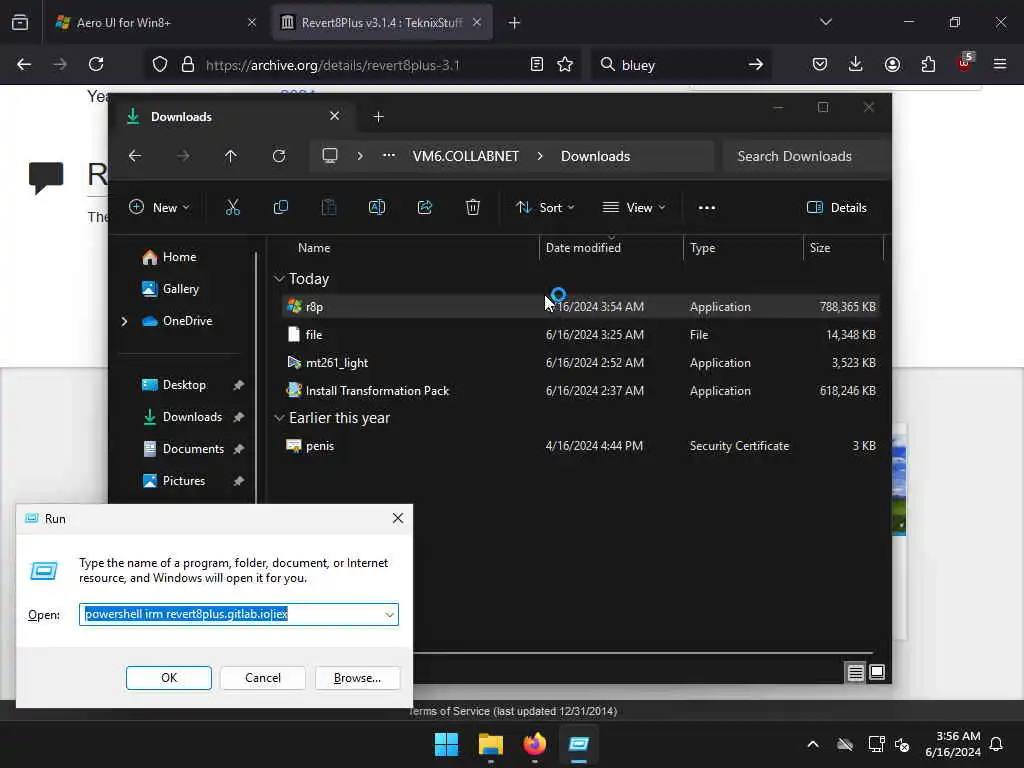Open Firefox downloads panel
Screen dimensions: 1024x768
click(x=856, y=64)
